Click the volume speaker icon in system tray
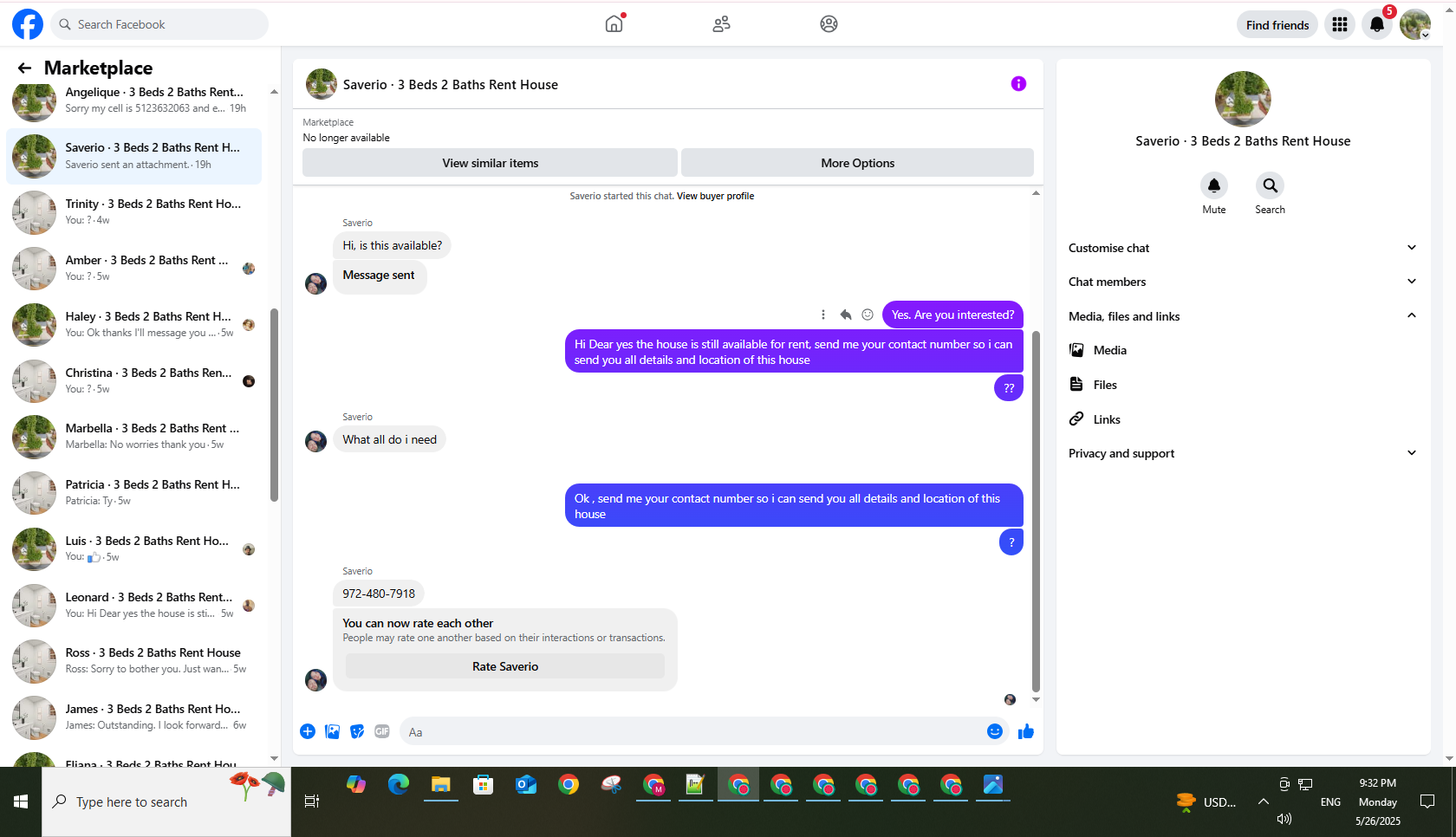1456x837 pixels. (x=1284, y=819)
